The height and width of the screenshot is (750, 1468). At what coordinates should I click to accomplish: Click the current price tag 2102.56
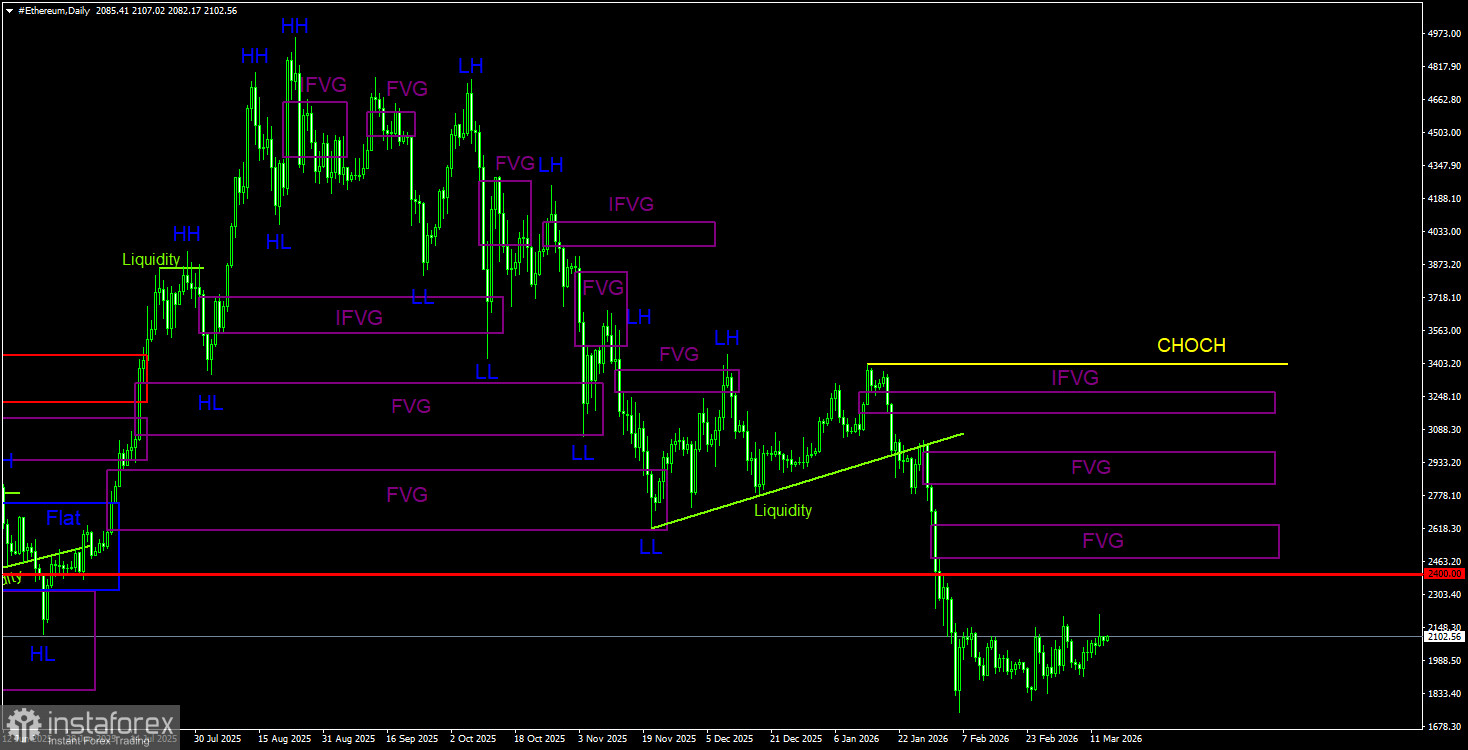pyautogui.click(x=1444, y=636)
